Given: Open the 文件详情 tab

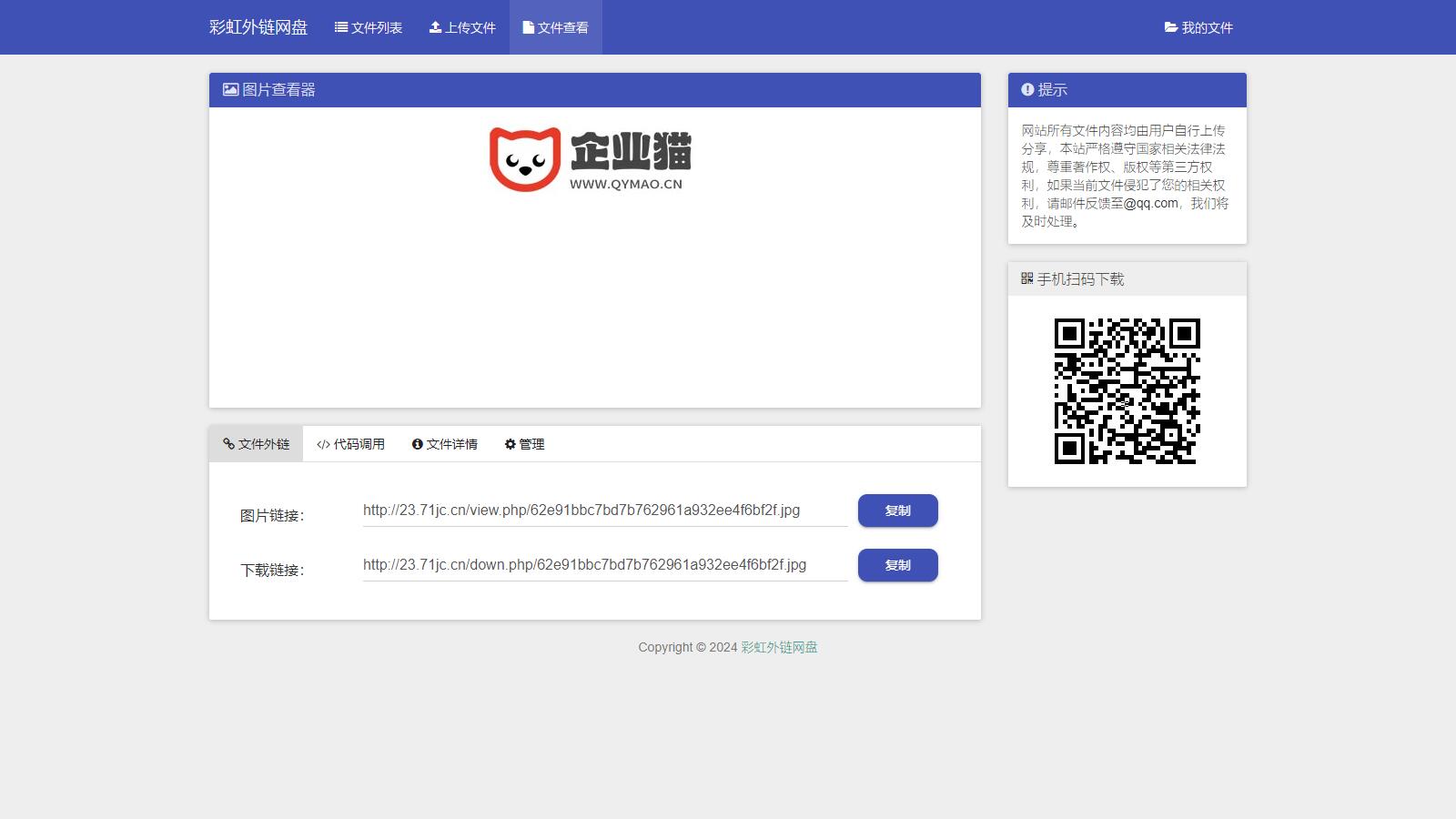Looking at the screenshot, I should click(444, 444).
